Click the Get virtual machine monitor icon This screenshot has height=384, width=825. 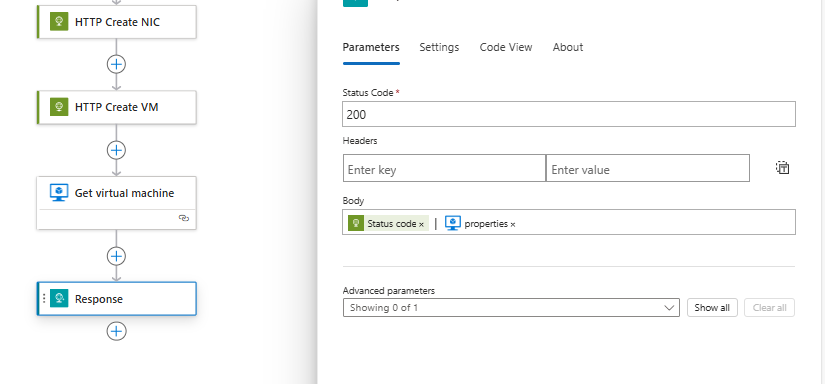tap(59, 193)
